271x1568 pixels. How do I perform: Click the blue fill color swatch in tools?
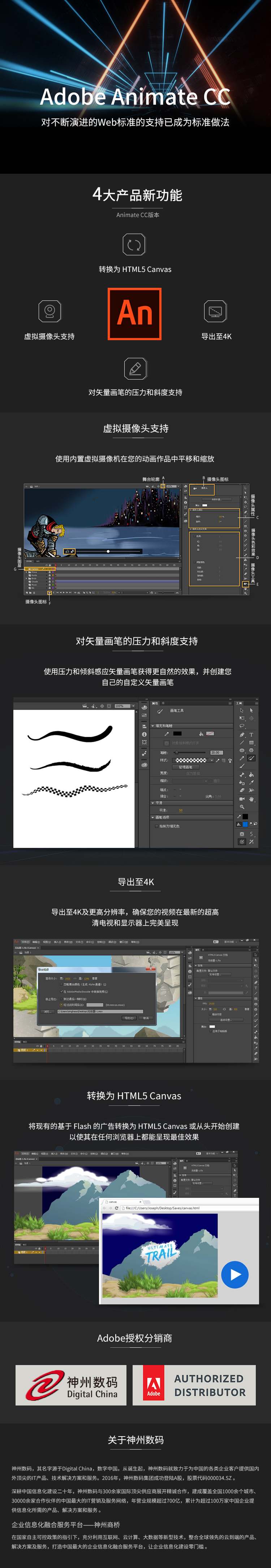pyautogui.click(x=245, y=824)
